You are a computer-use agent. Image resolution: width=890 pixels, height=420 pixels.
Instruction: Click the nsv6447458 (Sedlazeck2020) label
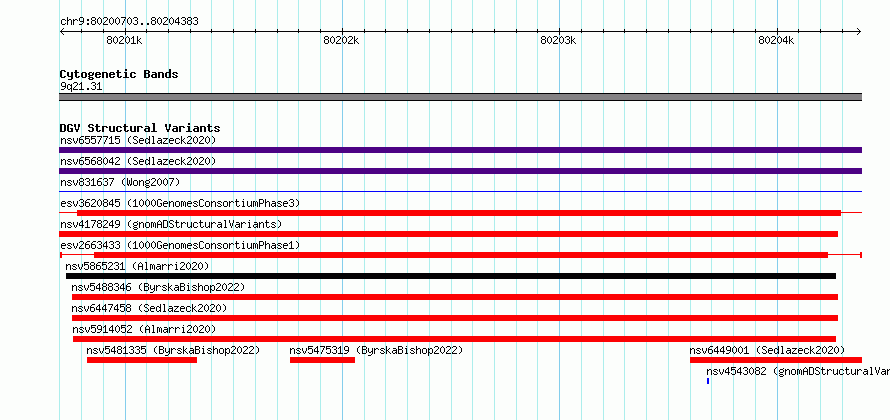[149, 308]
